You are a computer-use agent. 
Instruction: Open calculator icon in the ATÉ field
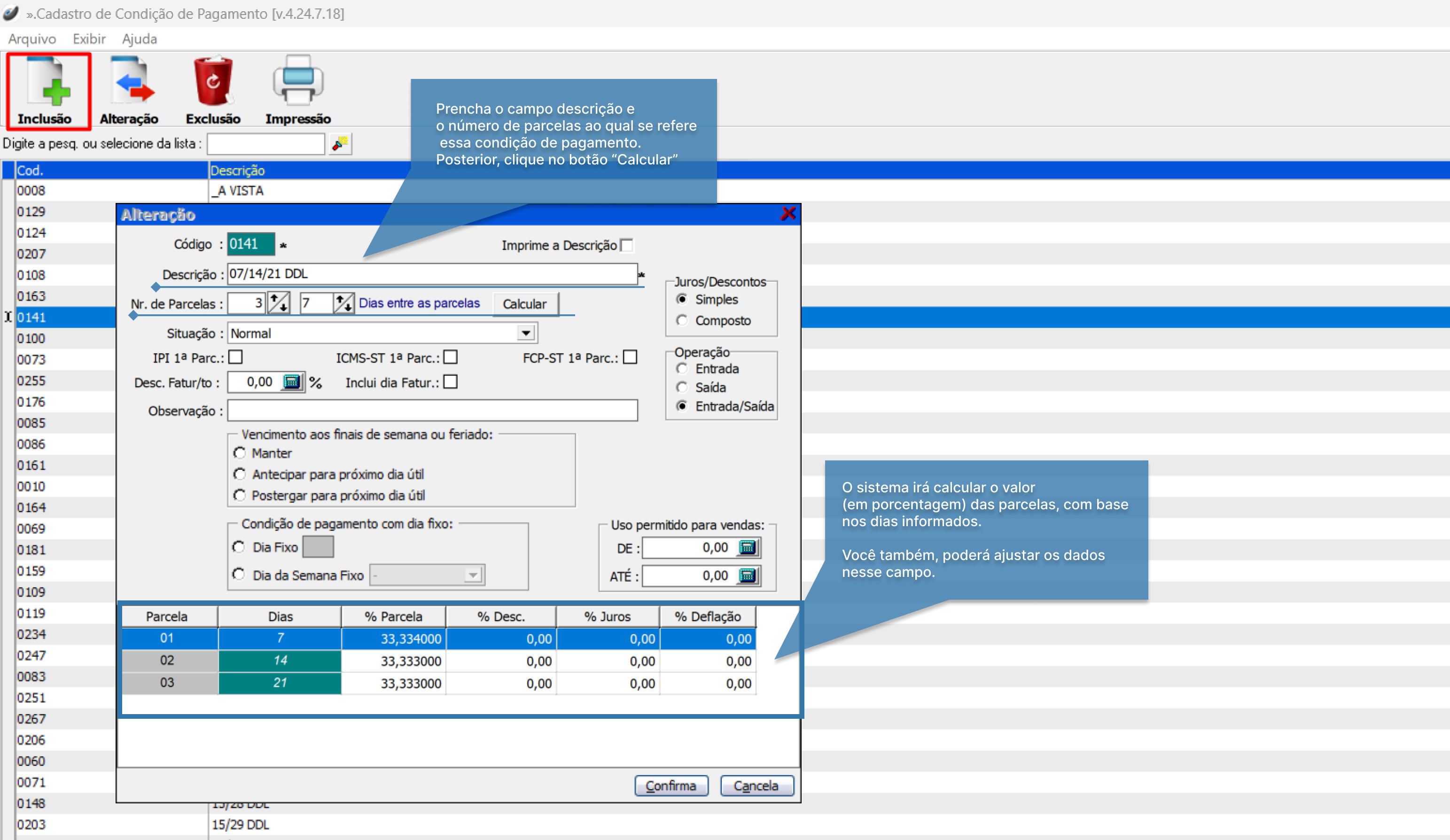tap(747, 576)
